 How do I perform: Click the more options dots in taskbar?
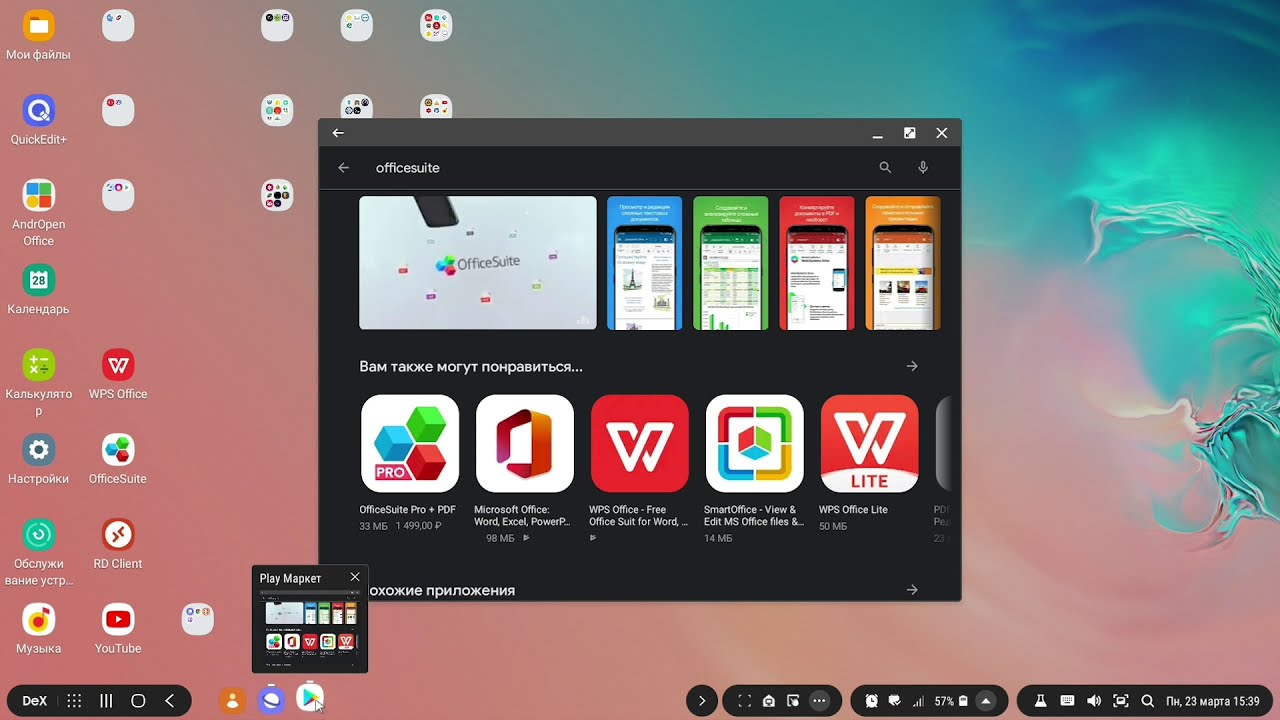point(819,701)
